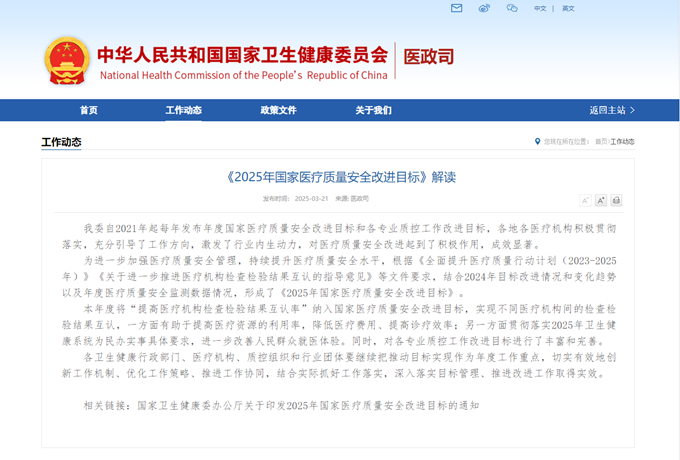Click the paragraph starting 我委自2021年起
Image resolution: width=680 pixels, height=460 pixels.
[x=339, y=237]
